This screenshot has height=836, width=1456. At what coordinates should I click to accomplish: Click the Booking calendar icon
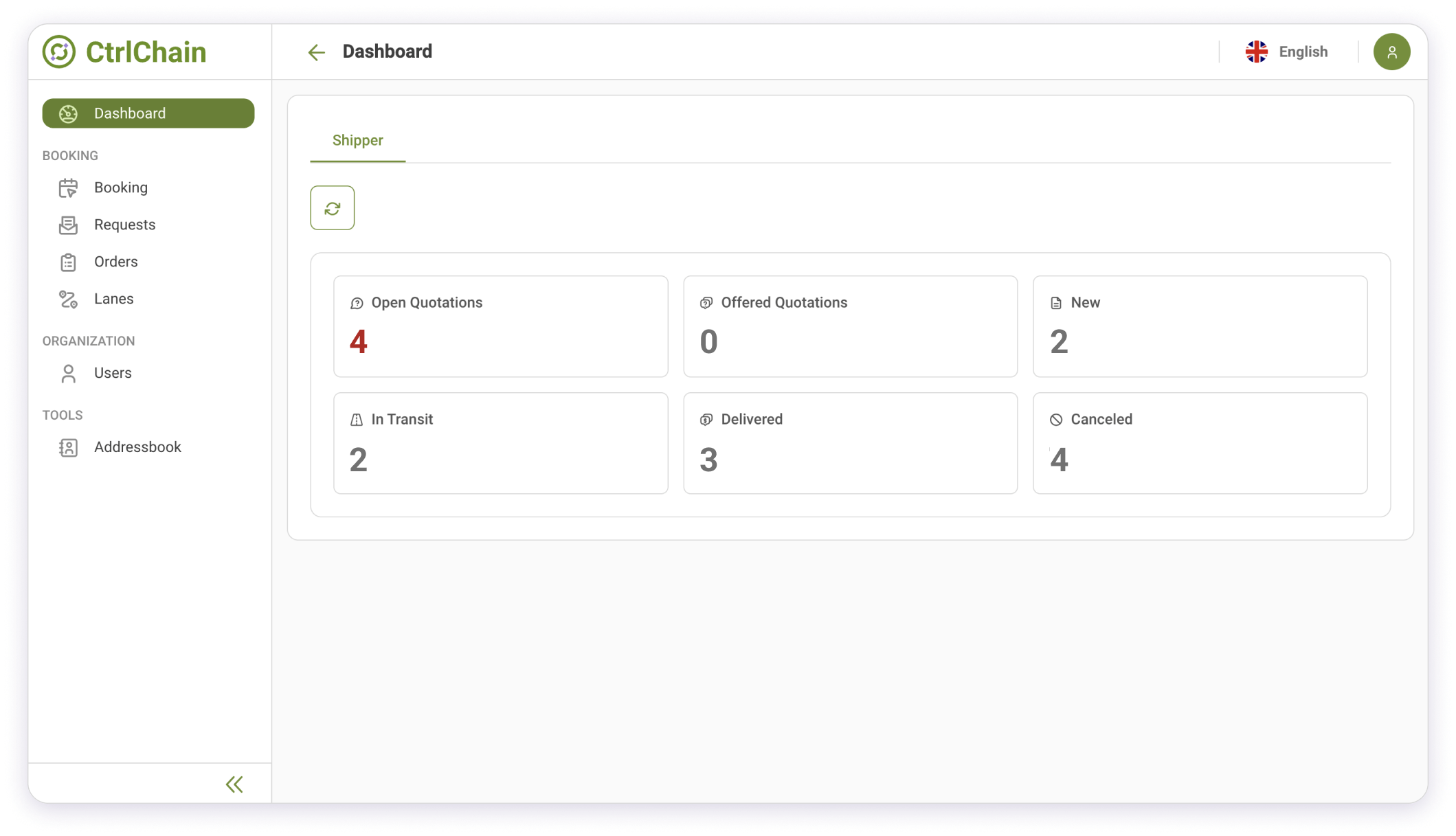click(x=68, y=188)
